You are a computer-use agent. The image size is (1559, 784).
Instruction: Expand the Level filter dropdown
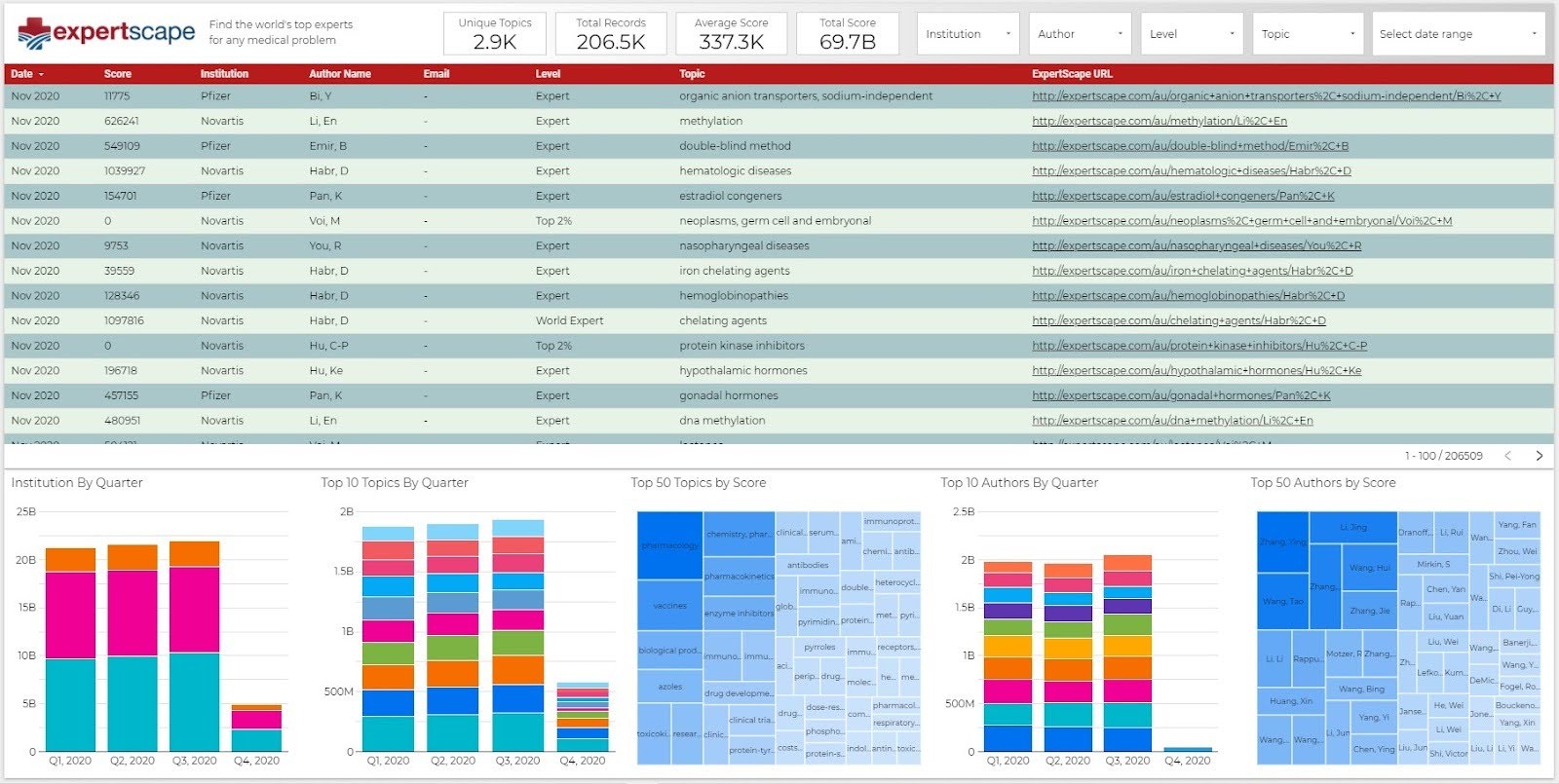[x=1192, y=34]
